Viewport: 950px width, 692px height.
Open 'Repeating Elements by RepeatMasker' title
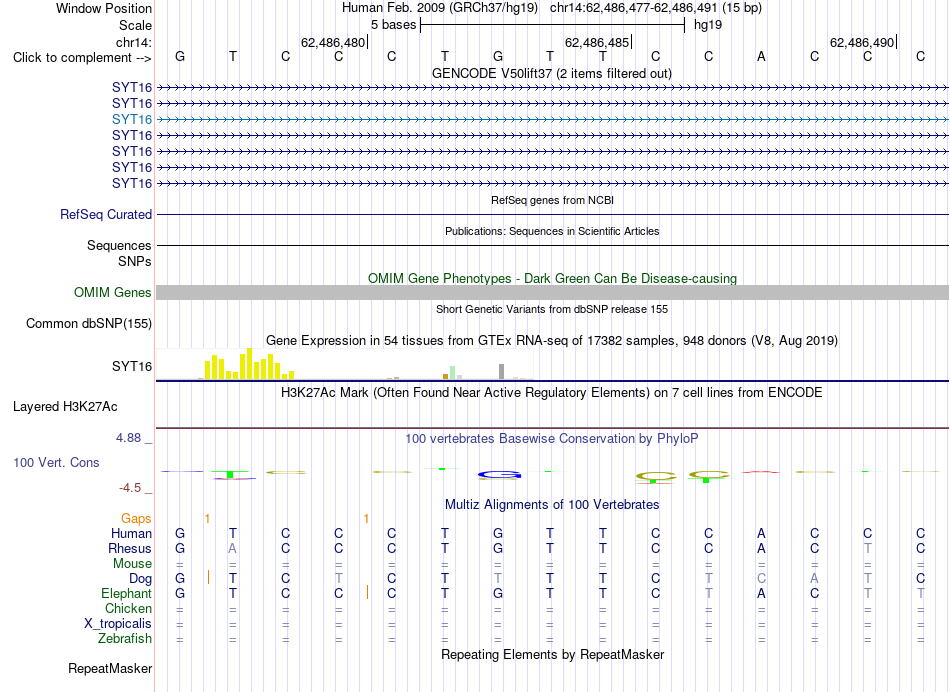pyautogui.click(x=552, y=654)
